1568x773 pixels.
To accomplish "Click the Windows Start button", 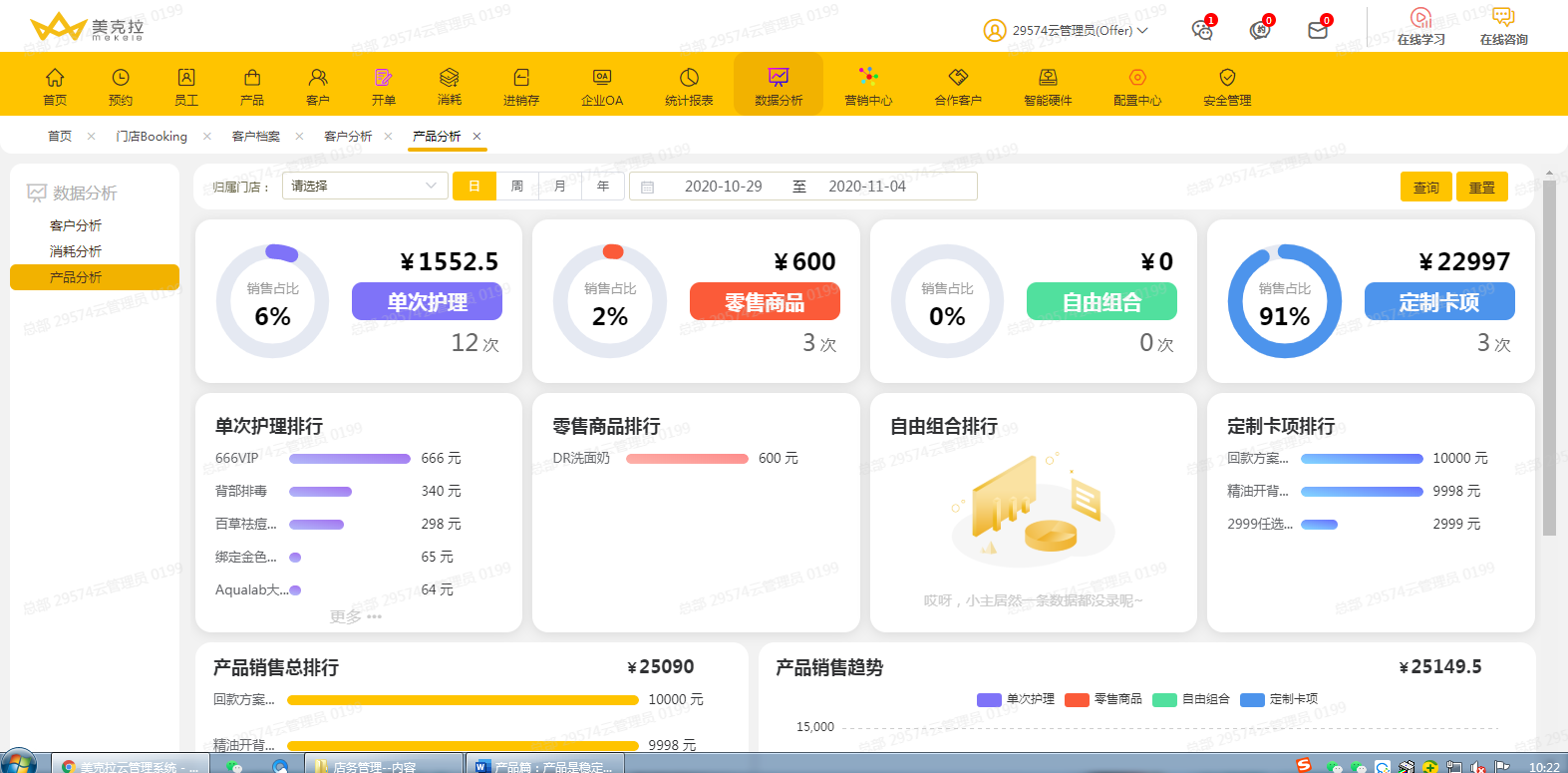I will [18, 763].
